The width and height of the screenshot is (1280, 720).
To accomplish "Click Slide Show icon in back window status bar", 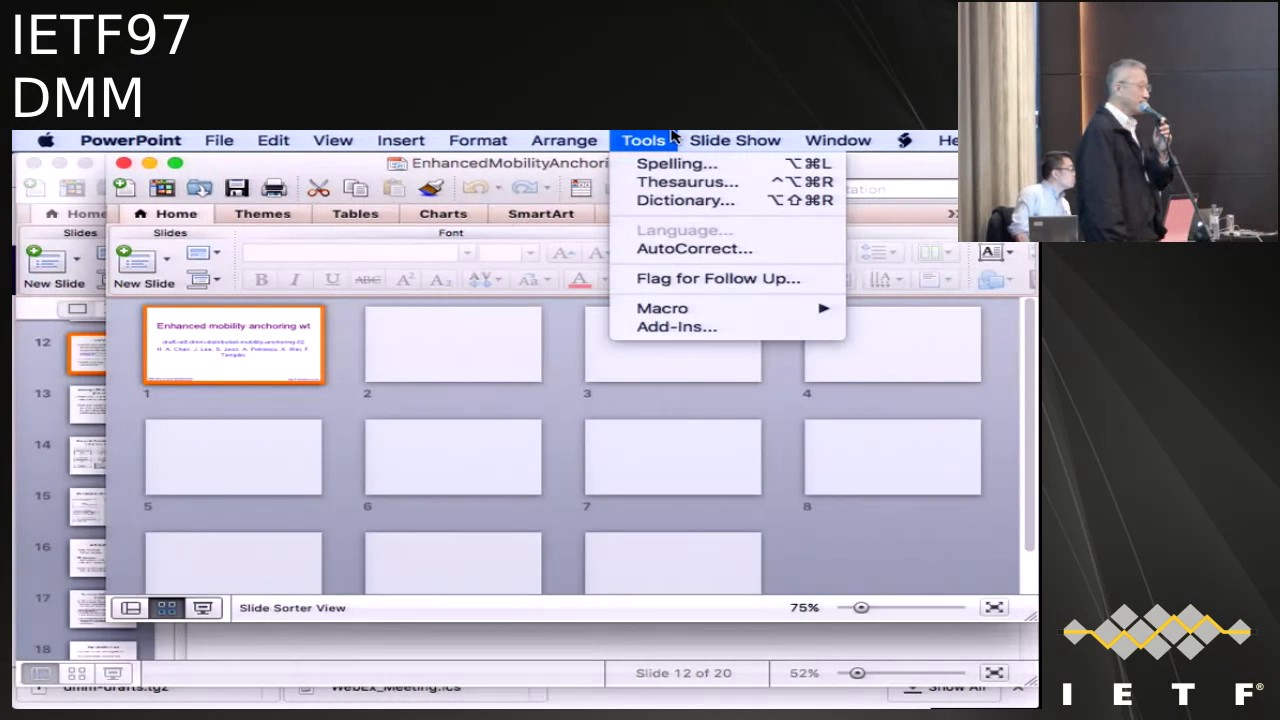I will click(113, 673).
